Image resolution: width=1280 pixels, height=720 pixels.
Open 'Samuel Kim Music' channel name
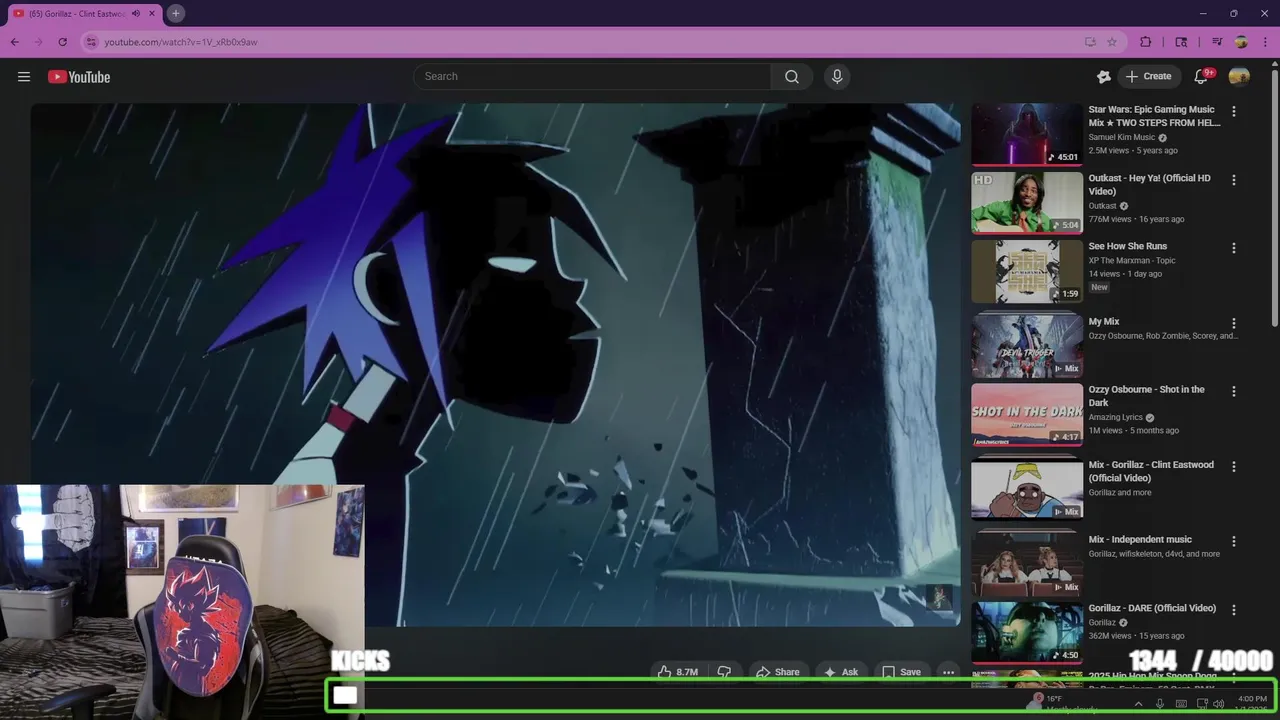[x=1122, y=137]
